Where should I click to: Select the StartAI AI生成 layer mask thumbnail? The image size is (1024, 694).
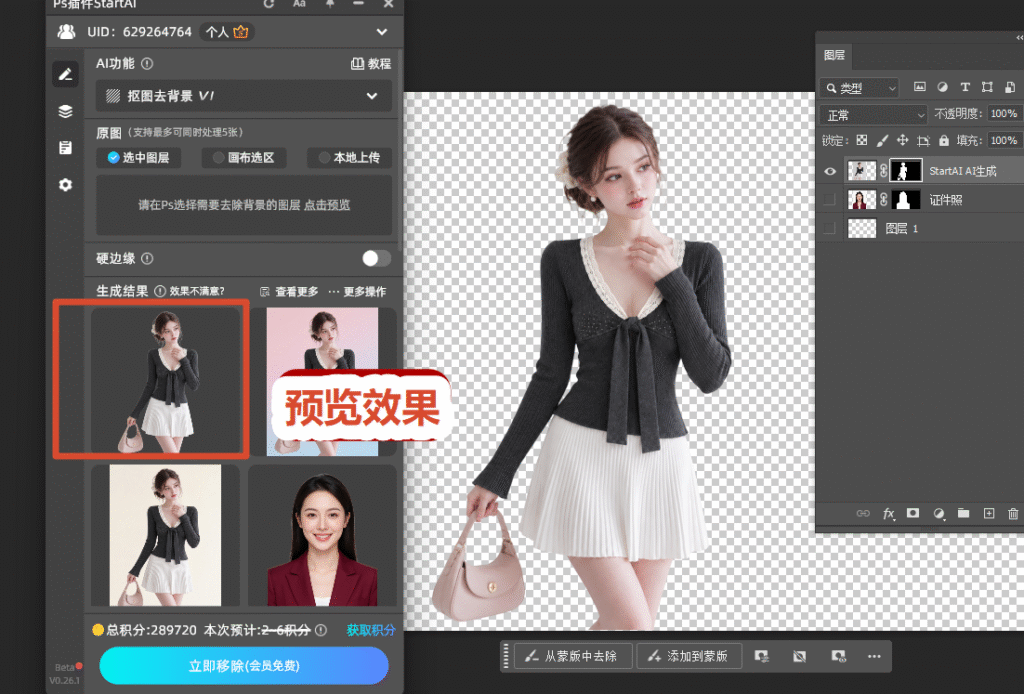tap(906, 171)
